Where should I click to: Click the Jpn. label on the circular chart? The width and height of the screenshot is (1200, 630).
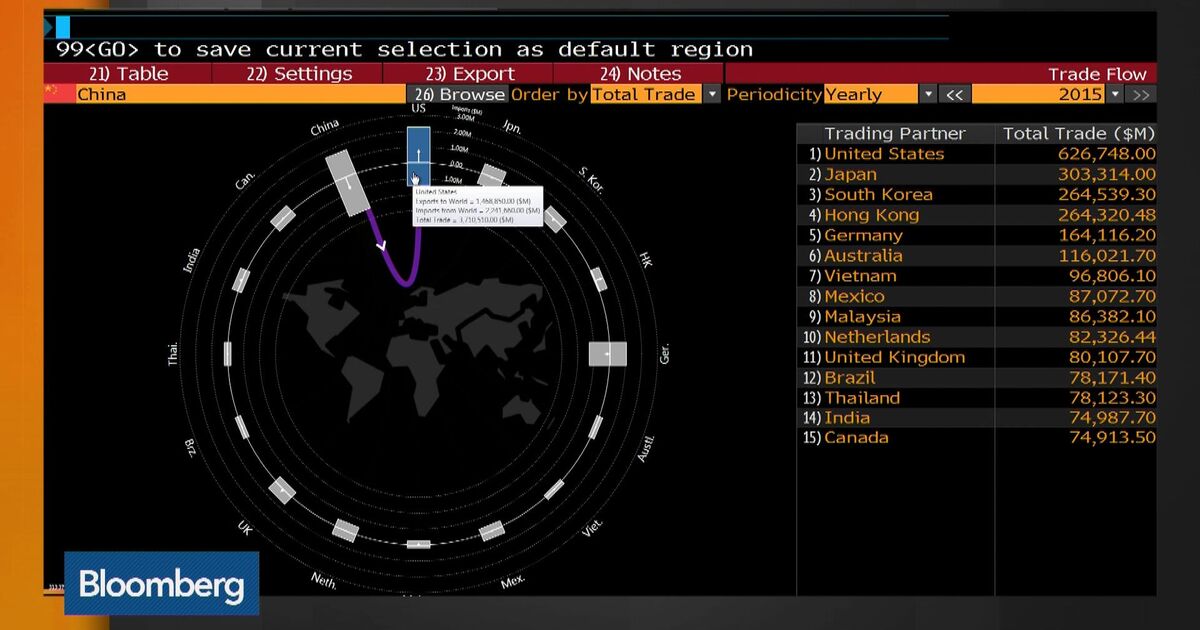(512, 127)
